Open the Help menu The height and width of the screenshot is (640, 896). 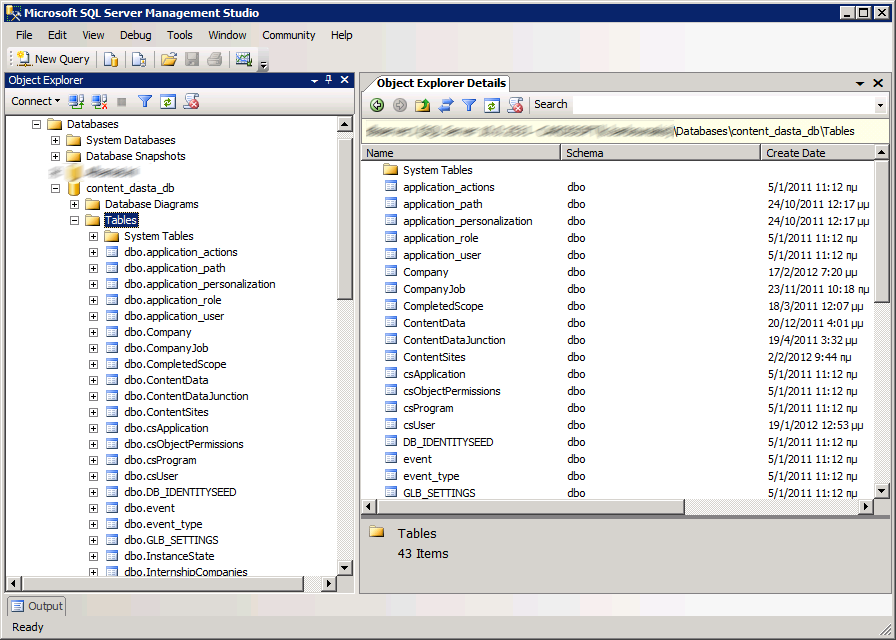coord(341,35)
